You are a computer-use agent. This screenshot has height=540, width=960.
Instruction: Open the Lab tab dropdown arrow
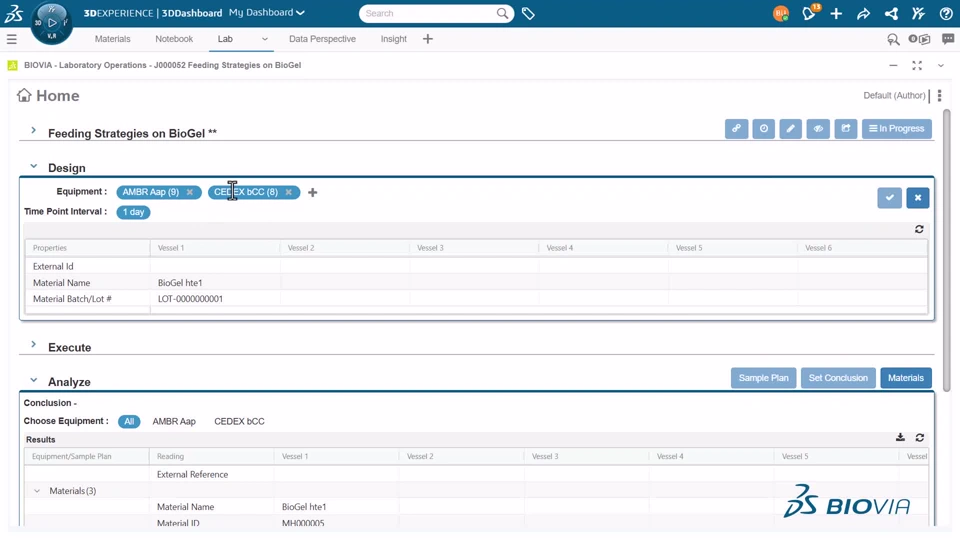pos(264,39)
